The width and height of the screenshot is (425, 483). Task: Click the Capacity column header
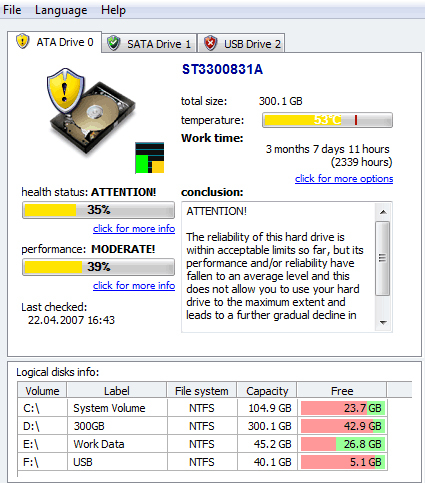coord(267,391)
